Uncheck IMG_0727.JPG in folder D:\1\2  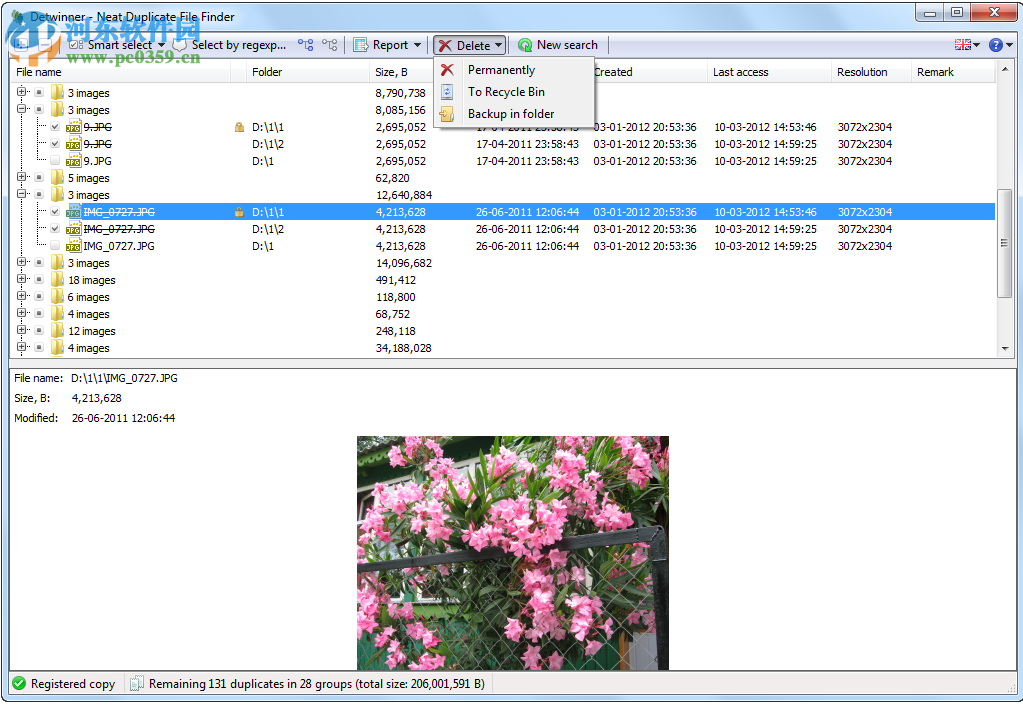[x=55, y=228]
